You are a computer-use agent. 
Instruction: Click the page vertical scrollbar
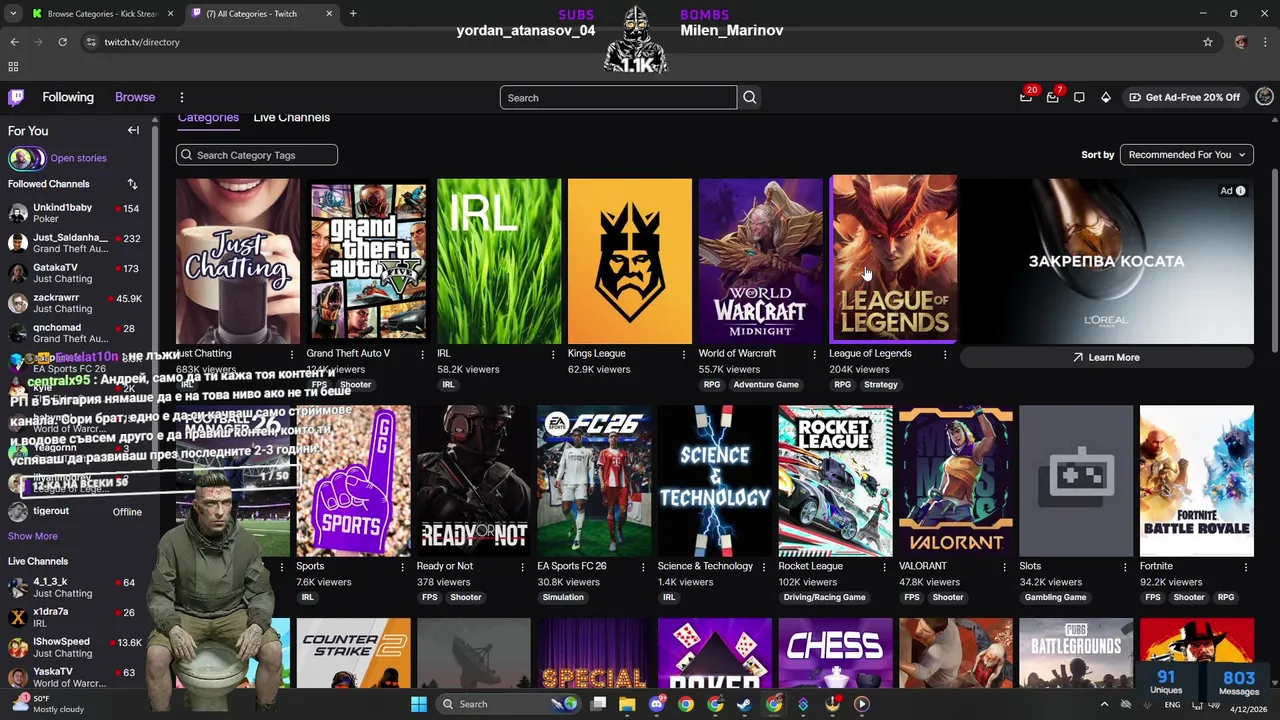1274,260
